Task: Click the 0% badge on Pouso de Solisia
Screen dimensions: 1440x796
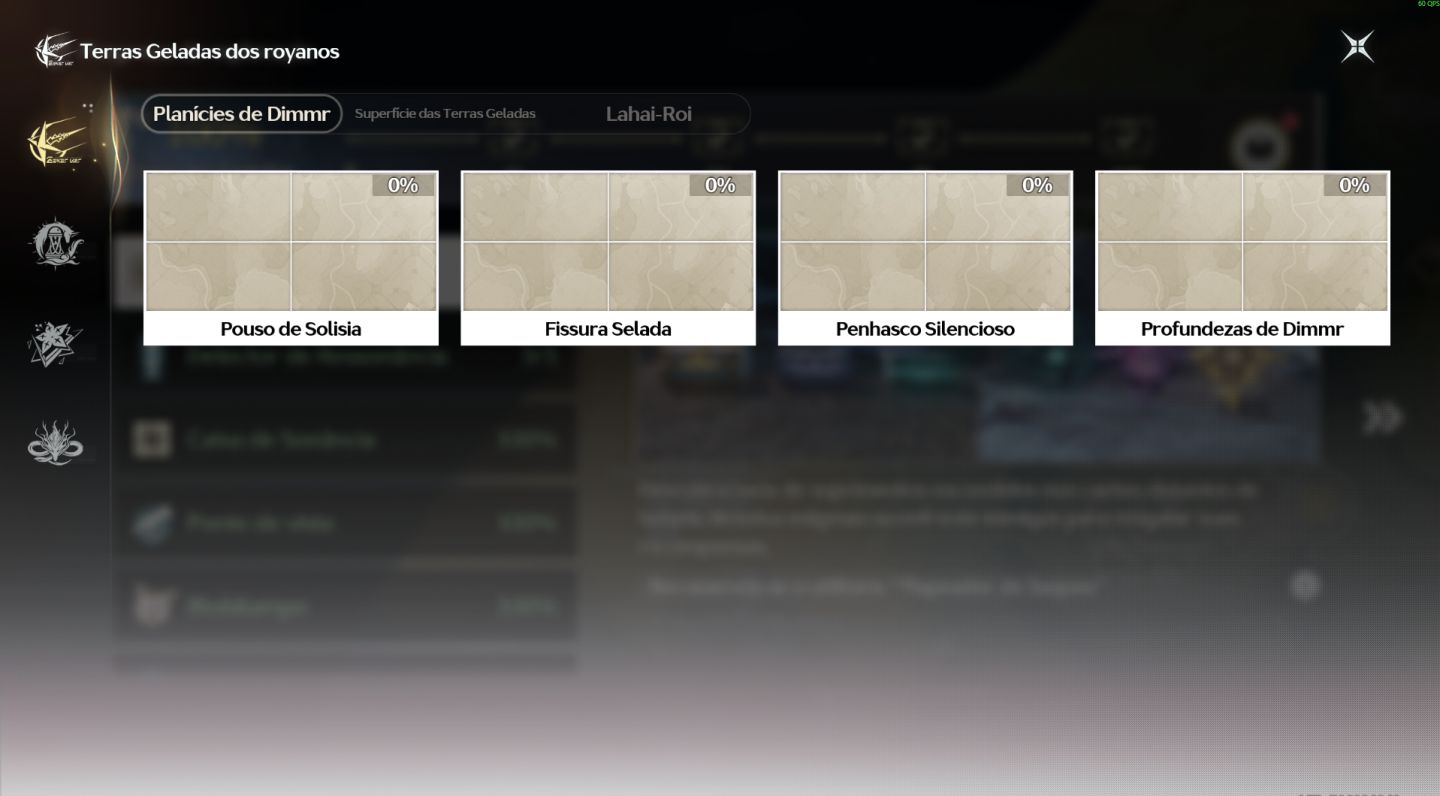Action: [403, 185]
